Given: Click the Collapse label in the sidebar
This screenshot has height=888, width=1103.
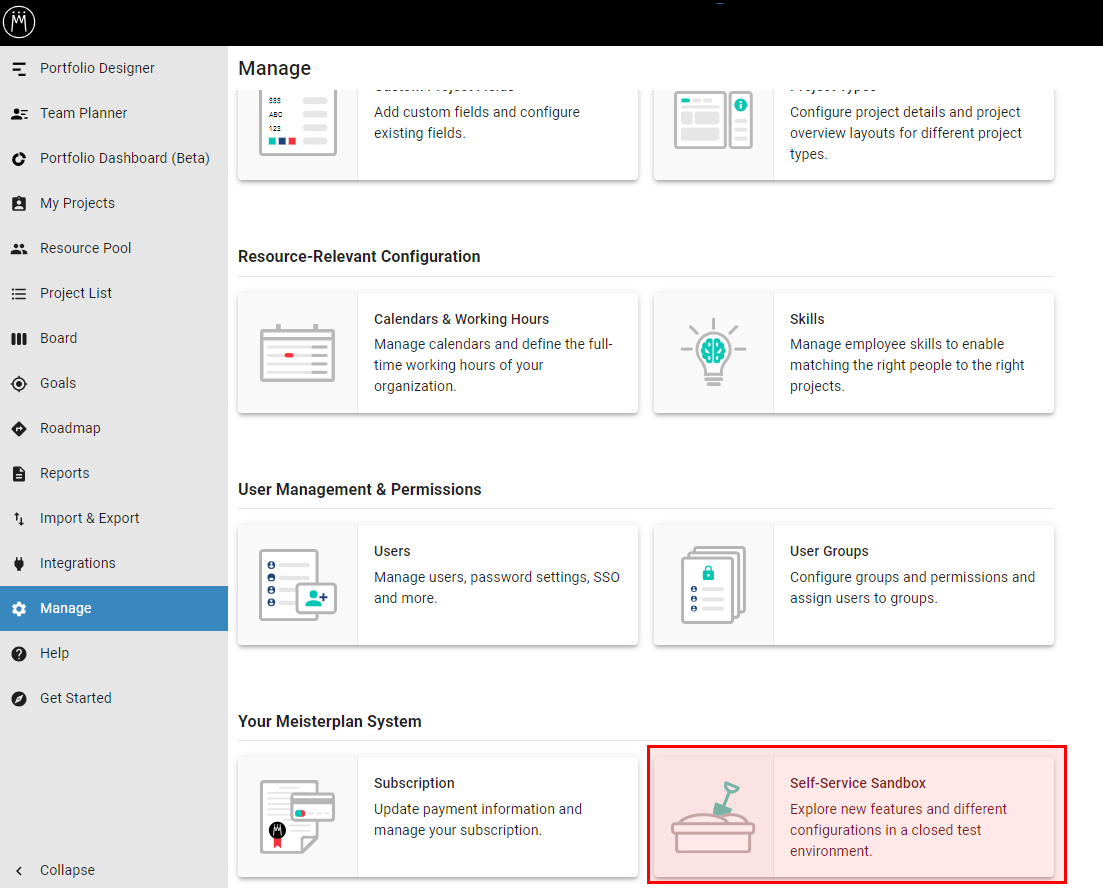Looking at the screenshot, I should coord(68,870).
